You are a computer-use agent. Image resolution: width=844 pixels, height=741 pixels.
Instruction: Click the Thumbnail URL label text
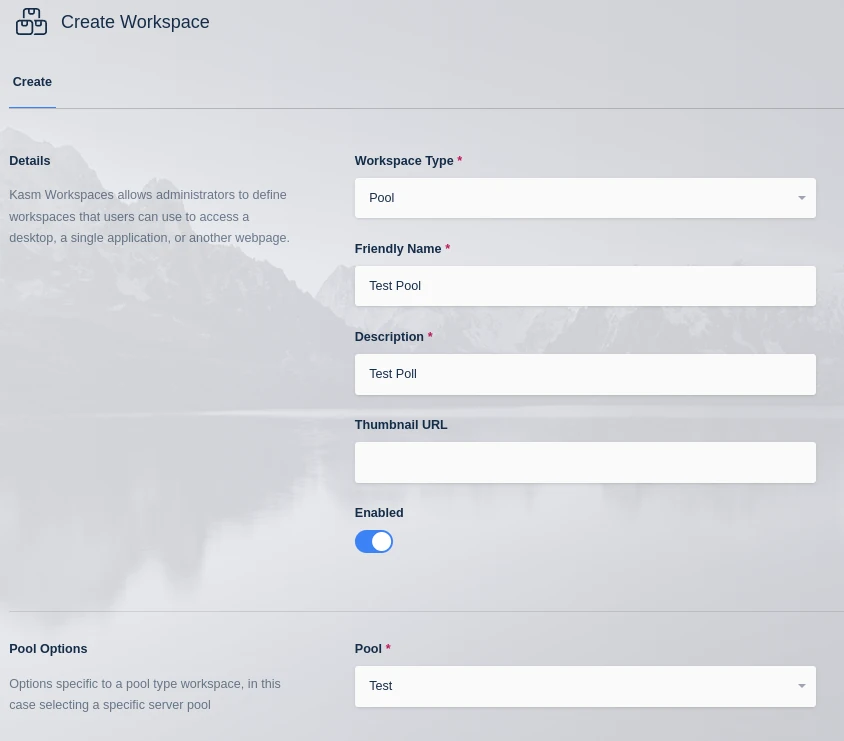(400, 424)
